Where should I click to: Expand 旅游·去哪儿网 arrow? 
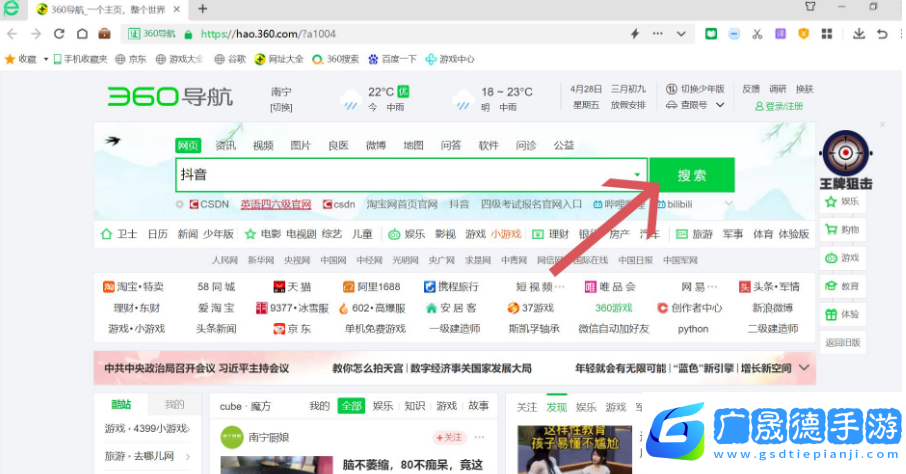[x=188, y=457]
